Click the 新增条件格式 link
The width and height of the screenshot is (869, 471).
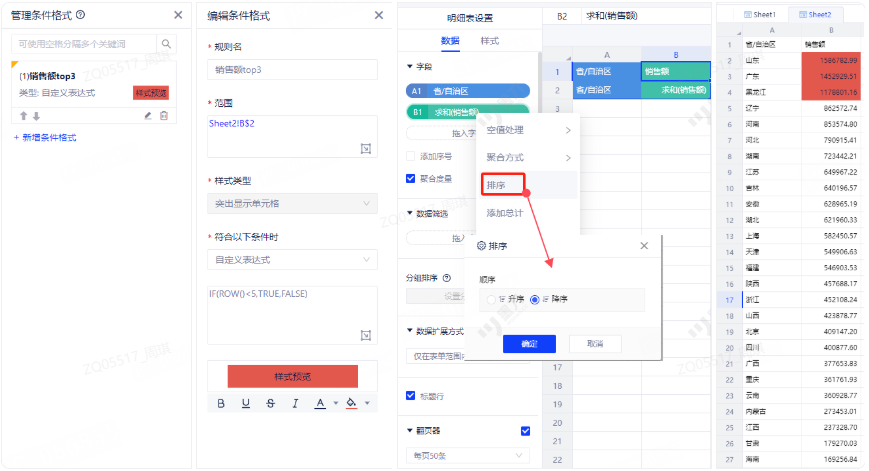[x=45, y=137]
